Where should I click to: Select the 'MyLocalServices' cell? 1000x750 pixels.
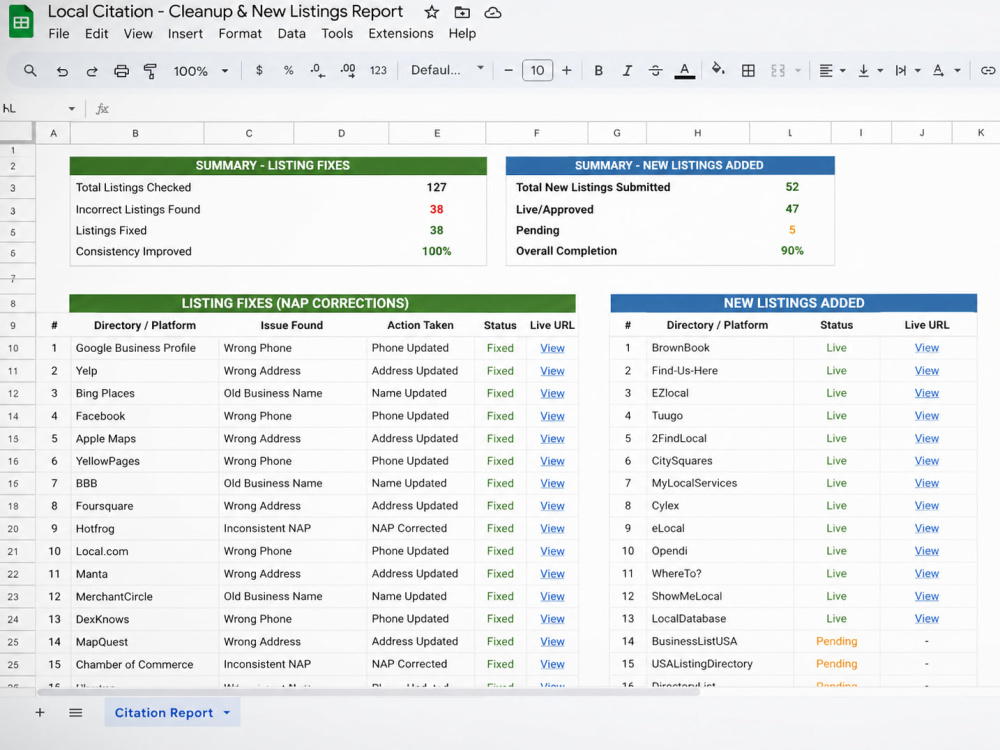point(719,483)
